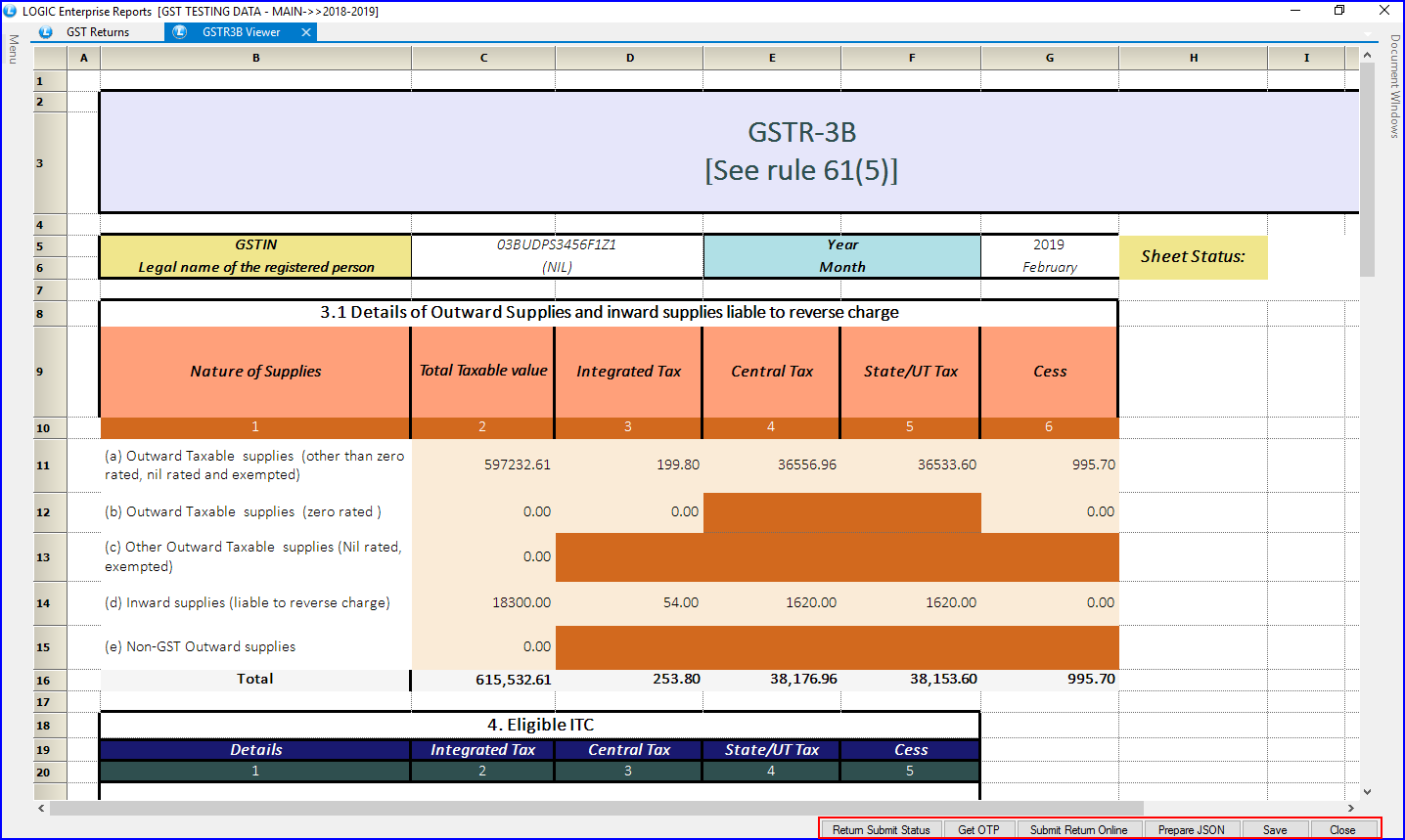1405x840 pixels.
Task: Click Total Taxable value header cell
Action: 483,371
